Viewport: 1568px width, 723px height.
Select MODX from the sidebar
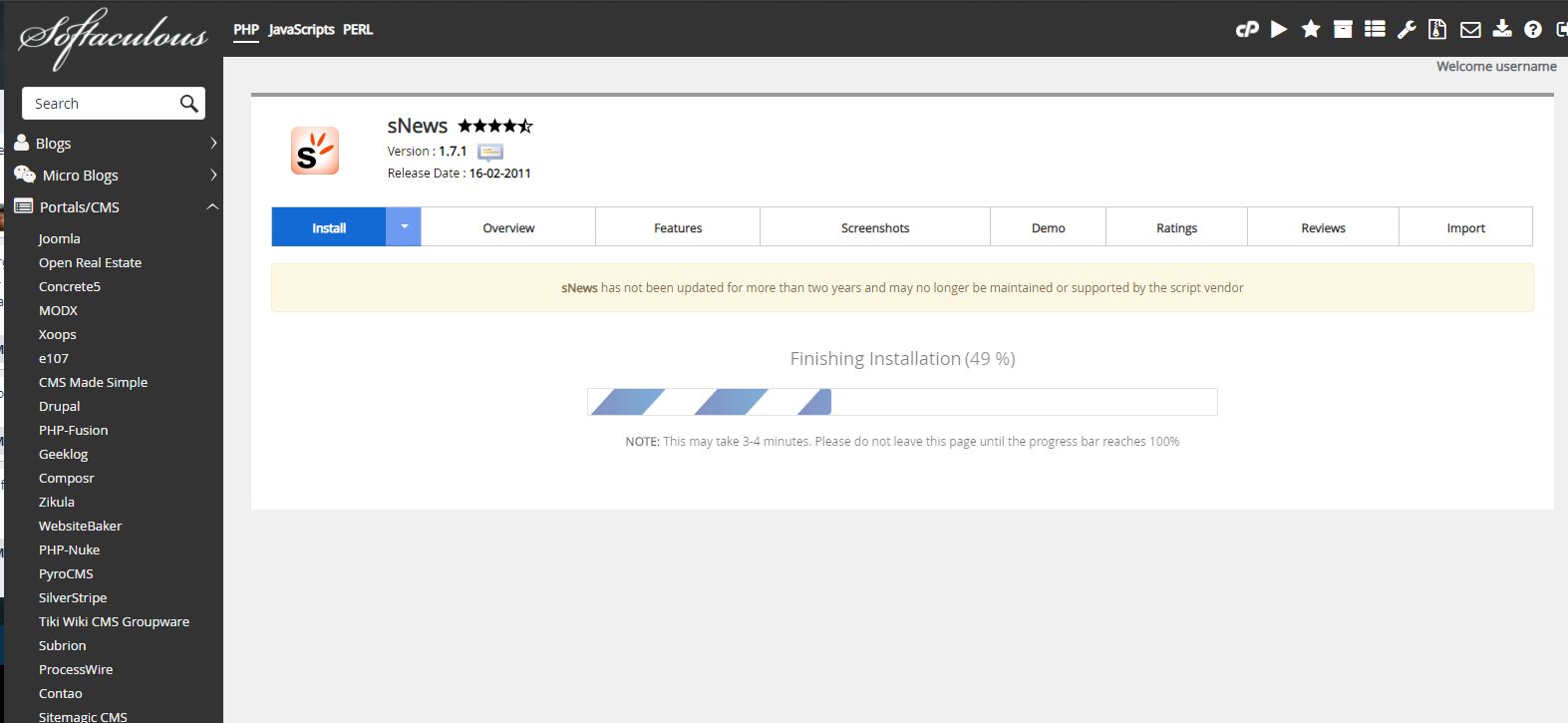point(58,310)
